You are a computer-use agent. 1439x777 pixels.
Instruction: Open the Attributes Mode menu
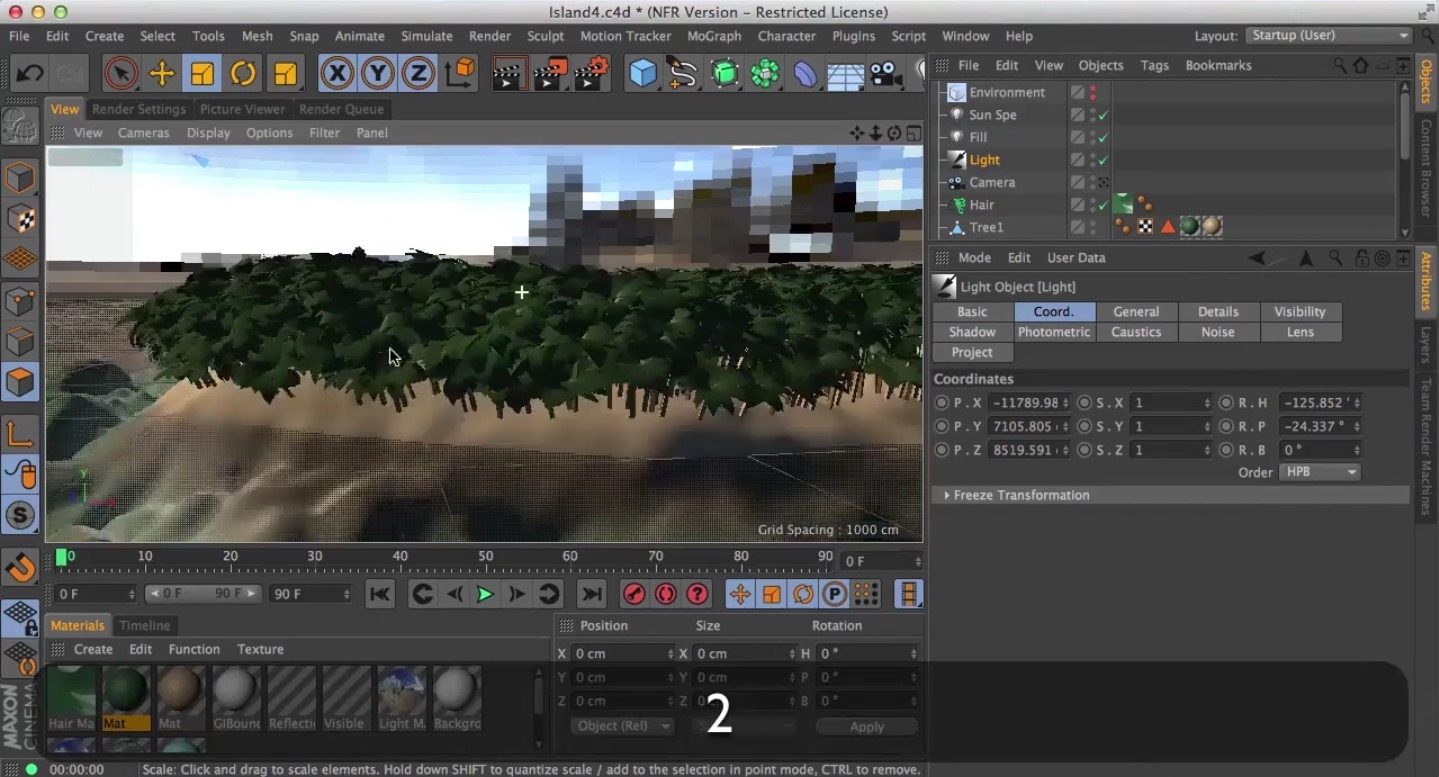[974, 257]
